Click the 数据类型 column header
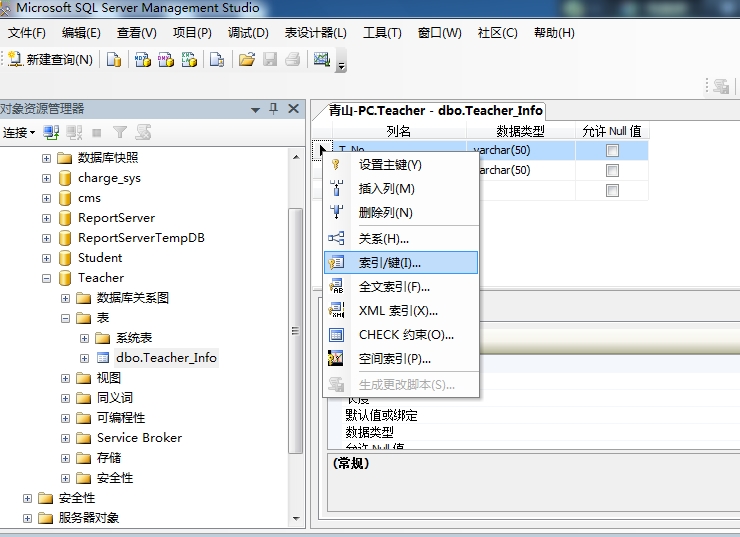Viewport: 740px width, 537px height. point(521,131)
